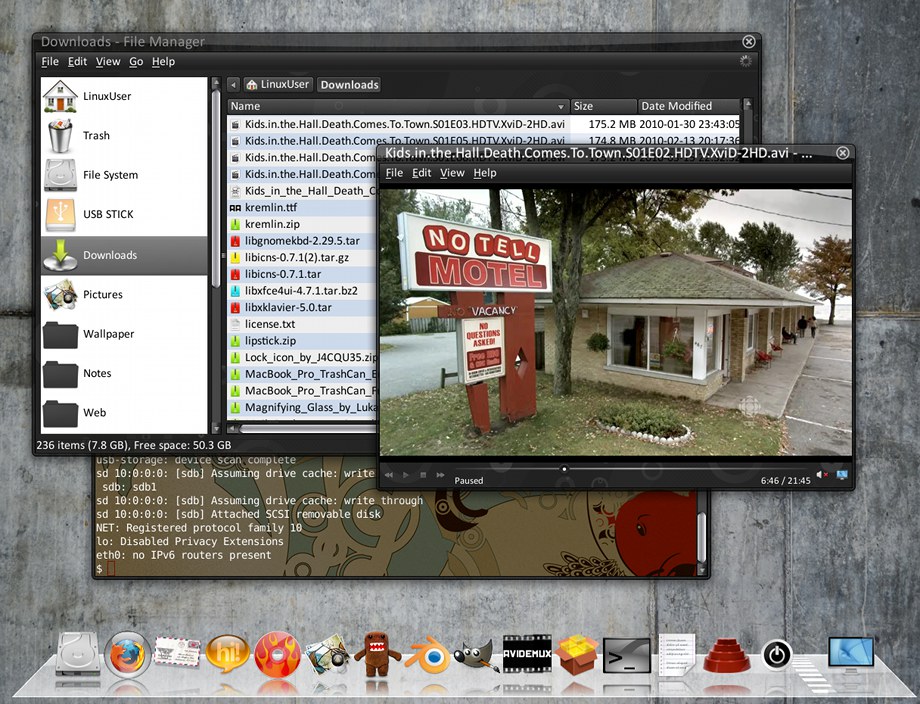This screenshot has height=704, width=920.
Task: Select the kremlin.zip file
Action: pyautogui.click(x=302, y=224)
